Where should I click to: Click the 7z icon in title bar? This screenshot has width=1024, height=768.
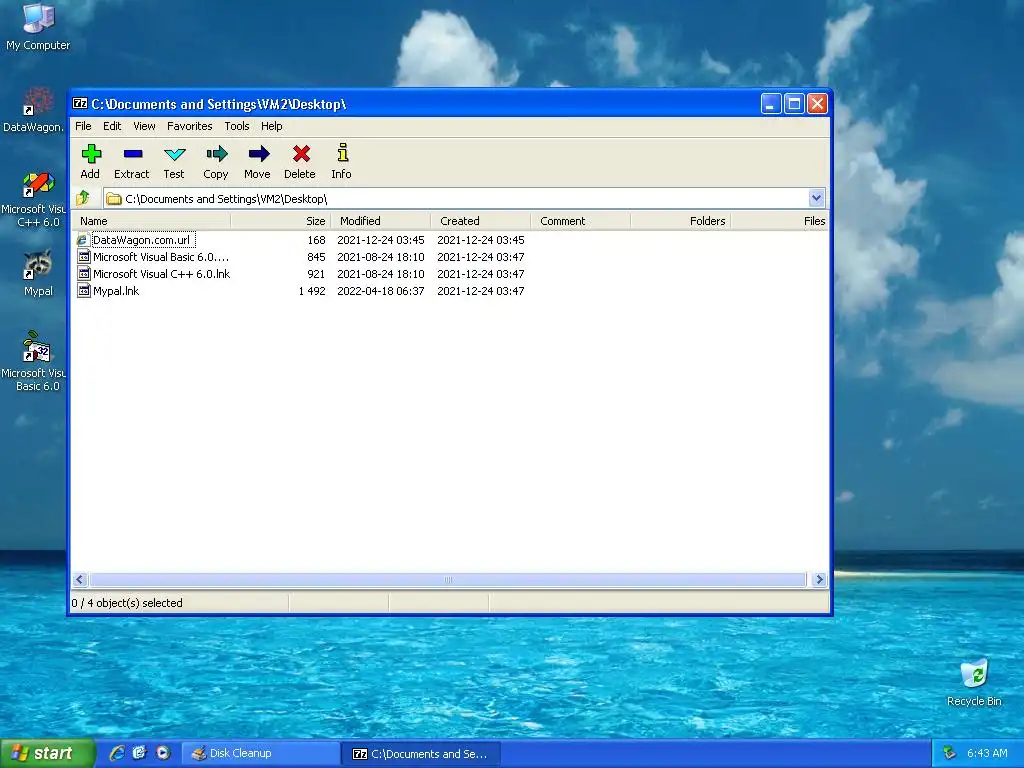[x=80, y=103]
